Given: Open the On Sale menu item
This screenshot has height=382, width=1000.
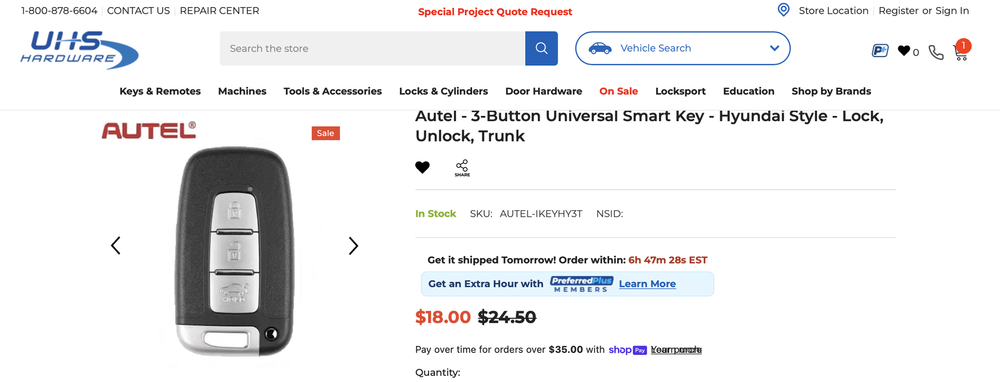Looking at the screenshot, I should (619, 91).
